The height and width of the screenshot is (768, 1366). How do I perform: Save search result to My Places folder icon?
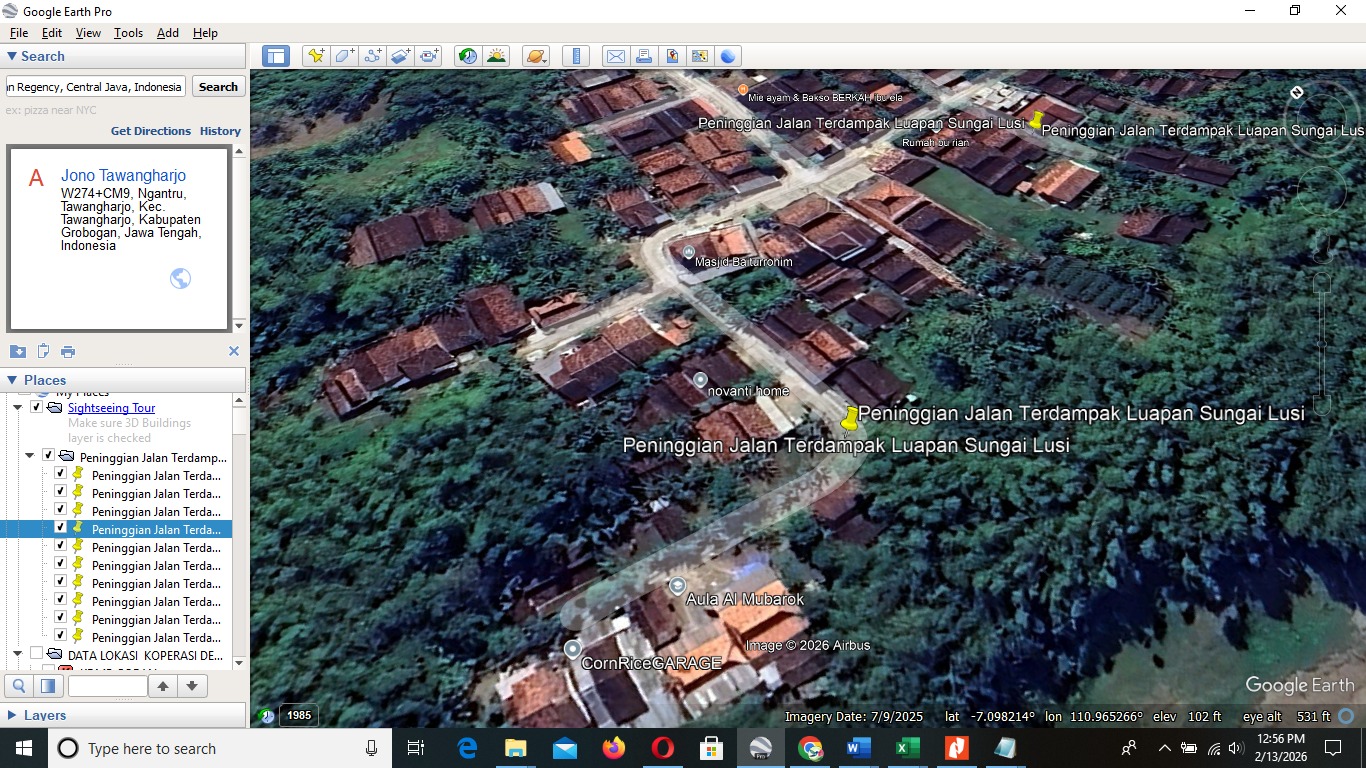(x=18, y=351)
